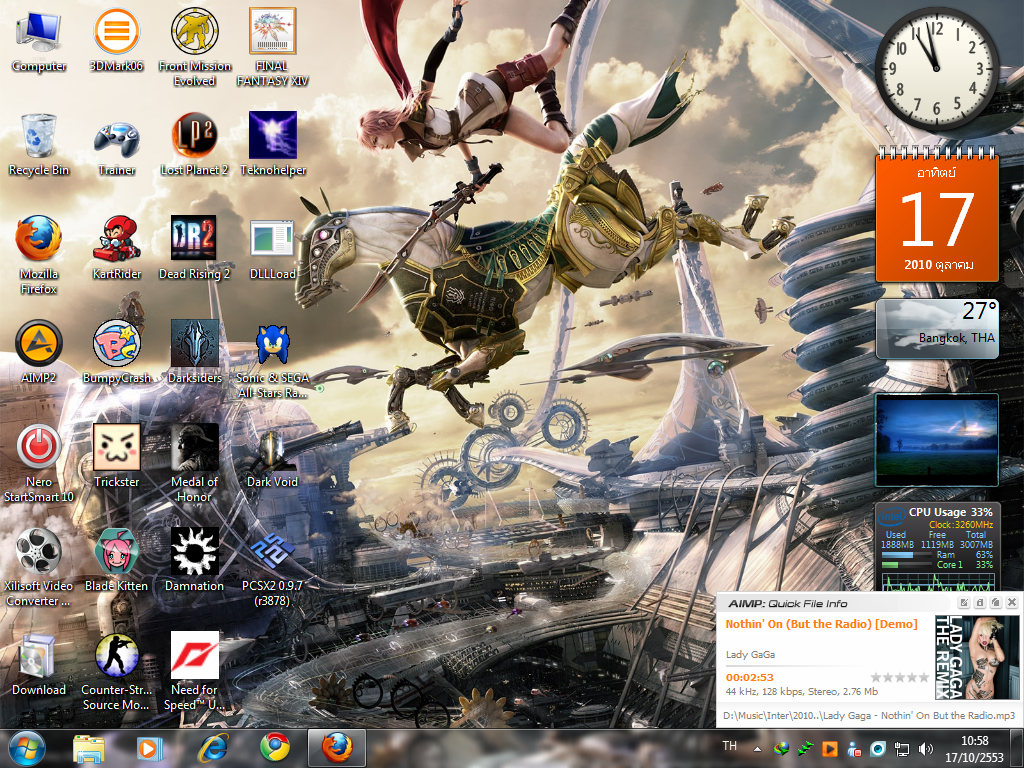The image size is (1024, 768).
Task: Click the third AIMP popup header icon
Action: [995, 603]
